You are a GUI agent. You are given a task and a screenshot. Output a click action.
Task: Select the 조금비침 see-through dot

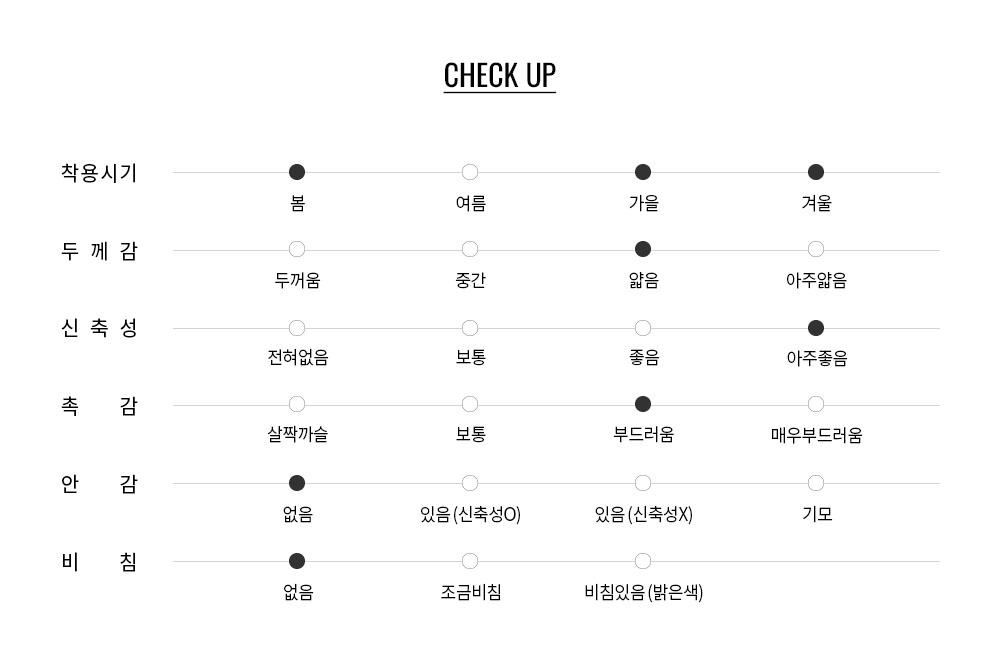470,561
